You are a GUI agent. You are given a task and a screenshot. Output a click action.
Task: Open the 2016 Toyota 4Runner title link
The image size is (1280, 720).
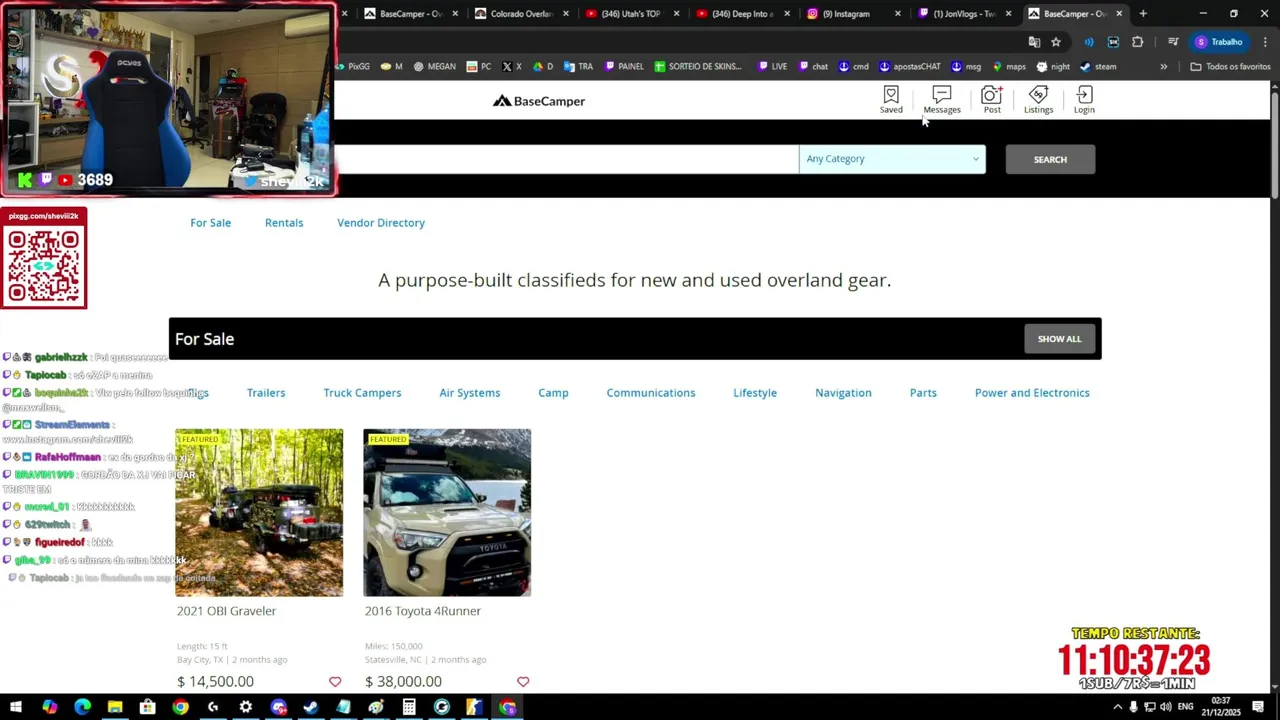coord(423,611)
